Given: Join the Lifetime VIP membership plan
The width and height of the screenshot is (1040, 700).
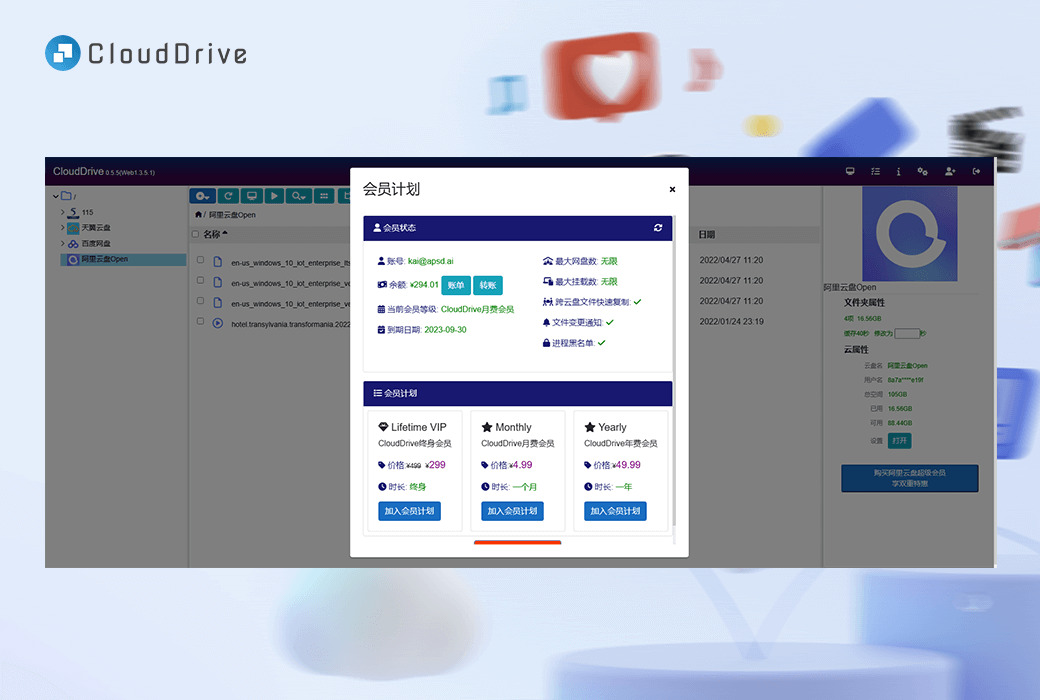Looking at the screenshot, I should [x=409, y=511].
